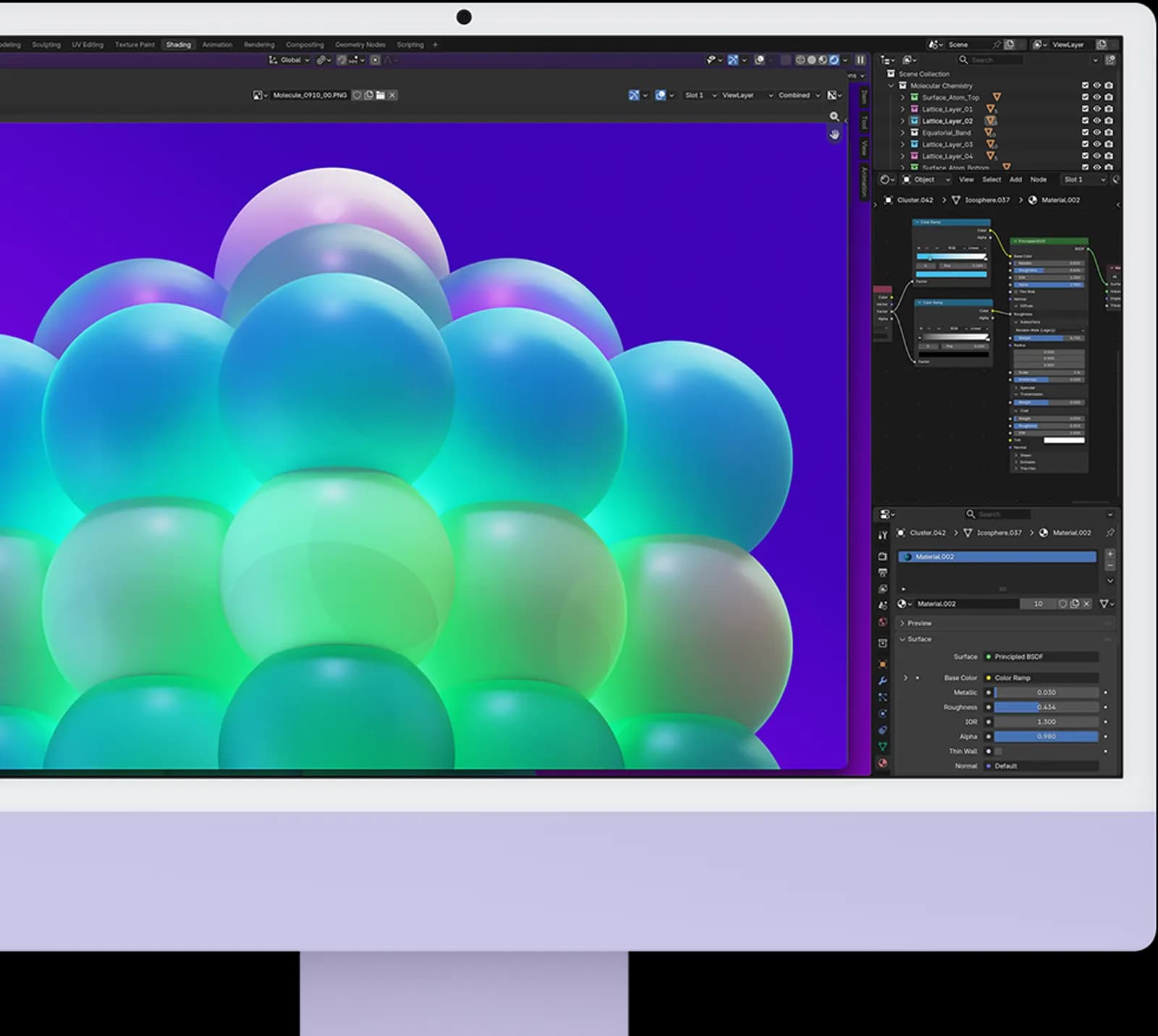Open the Material properties tab icon
This screenshot has height=1036, width=1158.
pos(882,763)
